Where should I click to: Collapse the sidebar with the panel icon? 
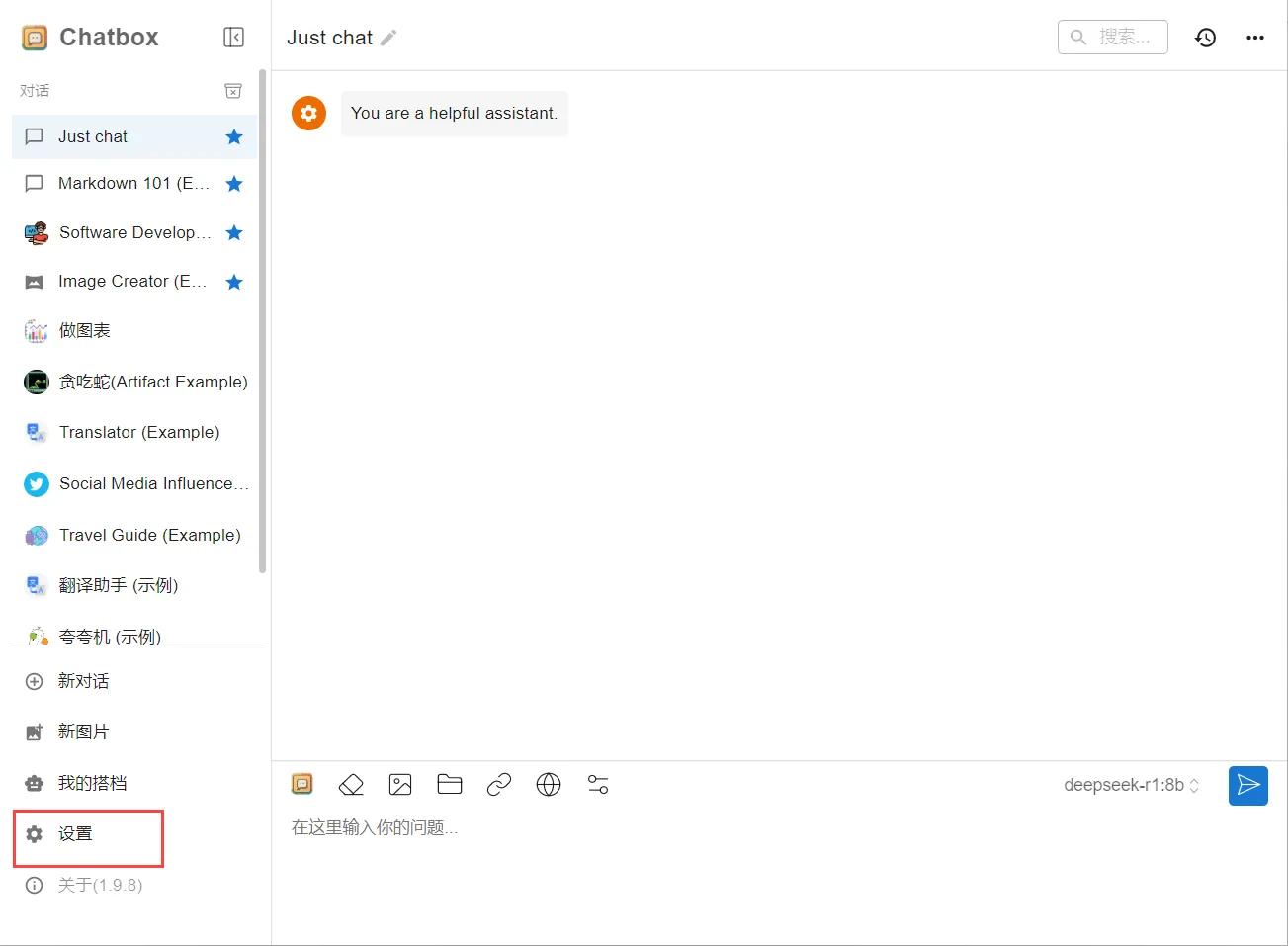(233, 38)
